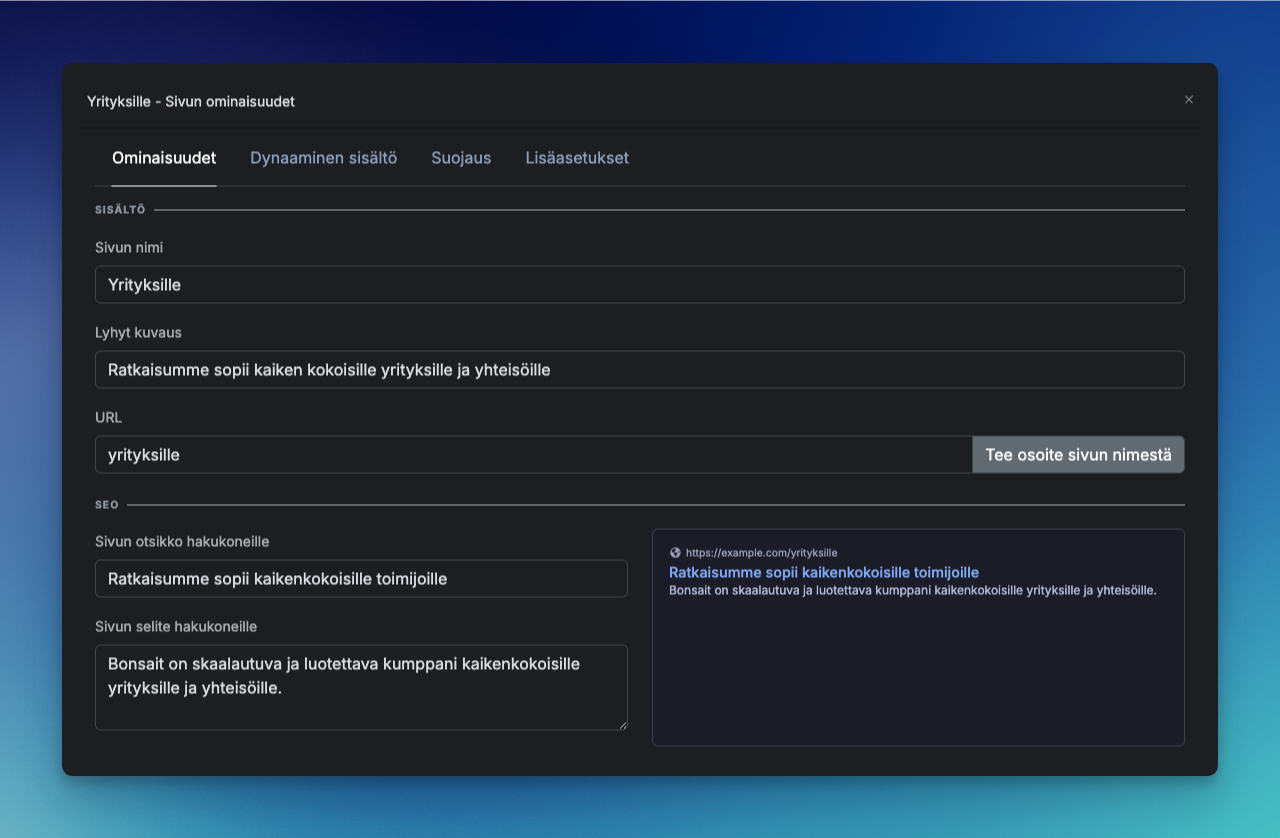Focus the Sivun nimi input field
Screen dimensions: 1280x838
(x=640, y=285)
